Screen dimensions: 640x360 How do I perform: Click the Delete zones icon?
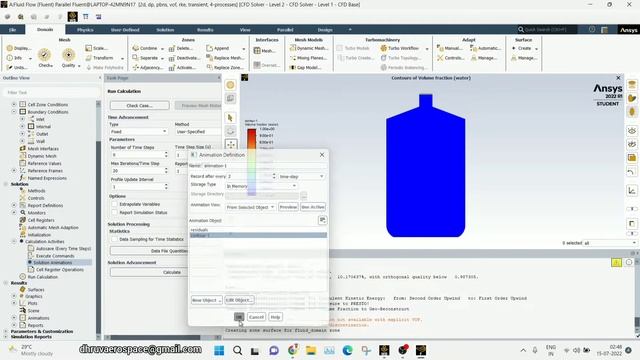click(172, 48)
